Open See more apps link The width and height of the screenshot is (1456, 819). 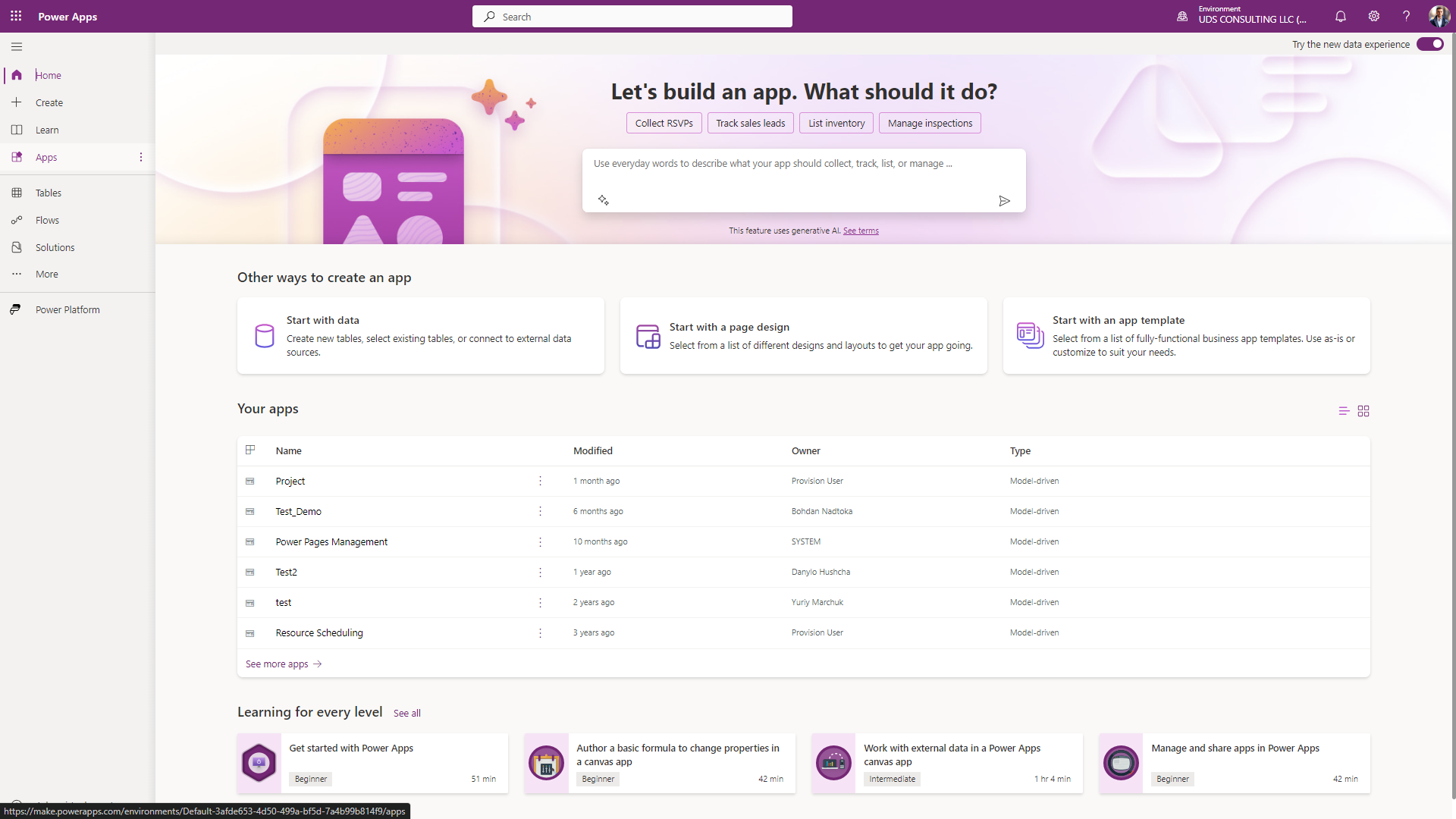(284, 664)
